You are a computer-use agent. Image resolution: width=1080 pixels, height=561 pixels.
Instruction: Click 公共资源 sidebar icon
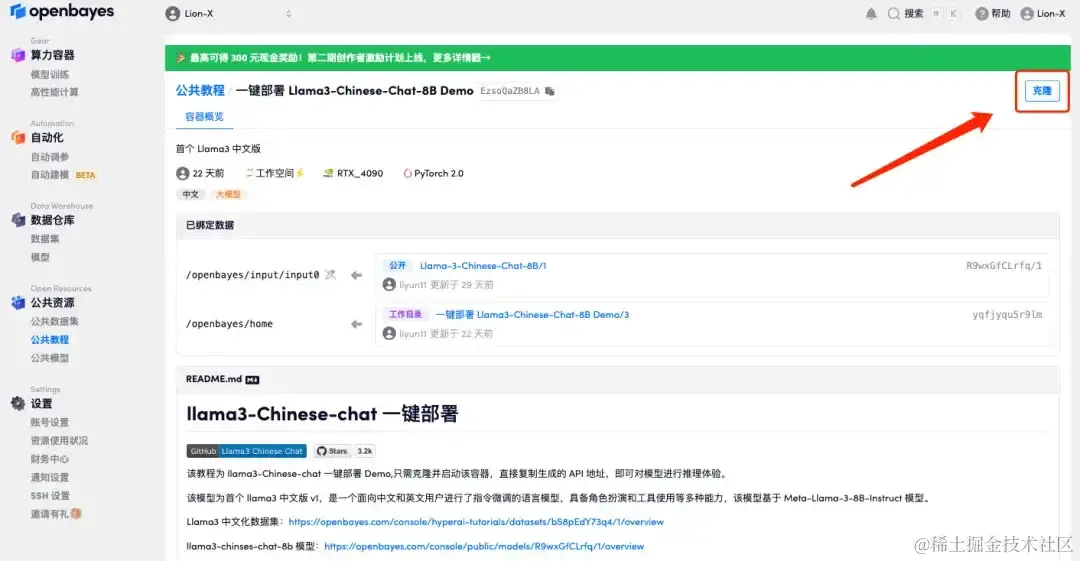(18, 303)
